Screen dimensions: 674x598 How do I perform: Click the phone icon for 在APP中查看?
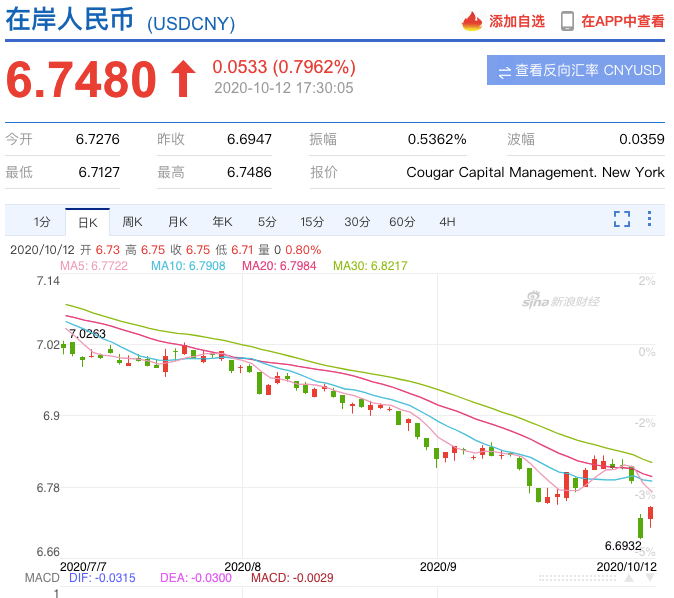tap(567, 21)
